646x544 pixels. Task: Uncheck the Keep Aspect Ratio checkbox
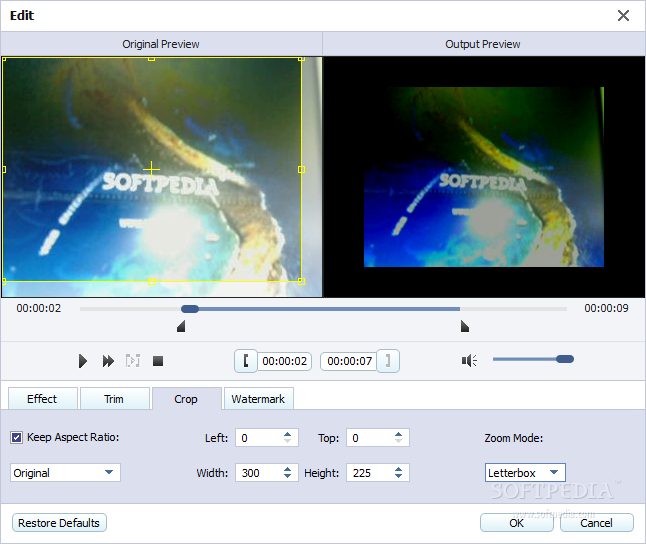coord(16,437)
